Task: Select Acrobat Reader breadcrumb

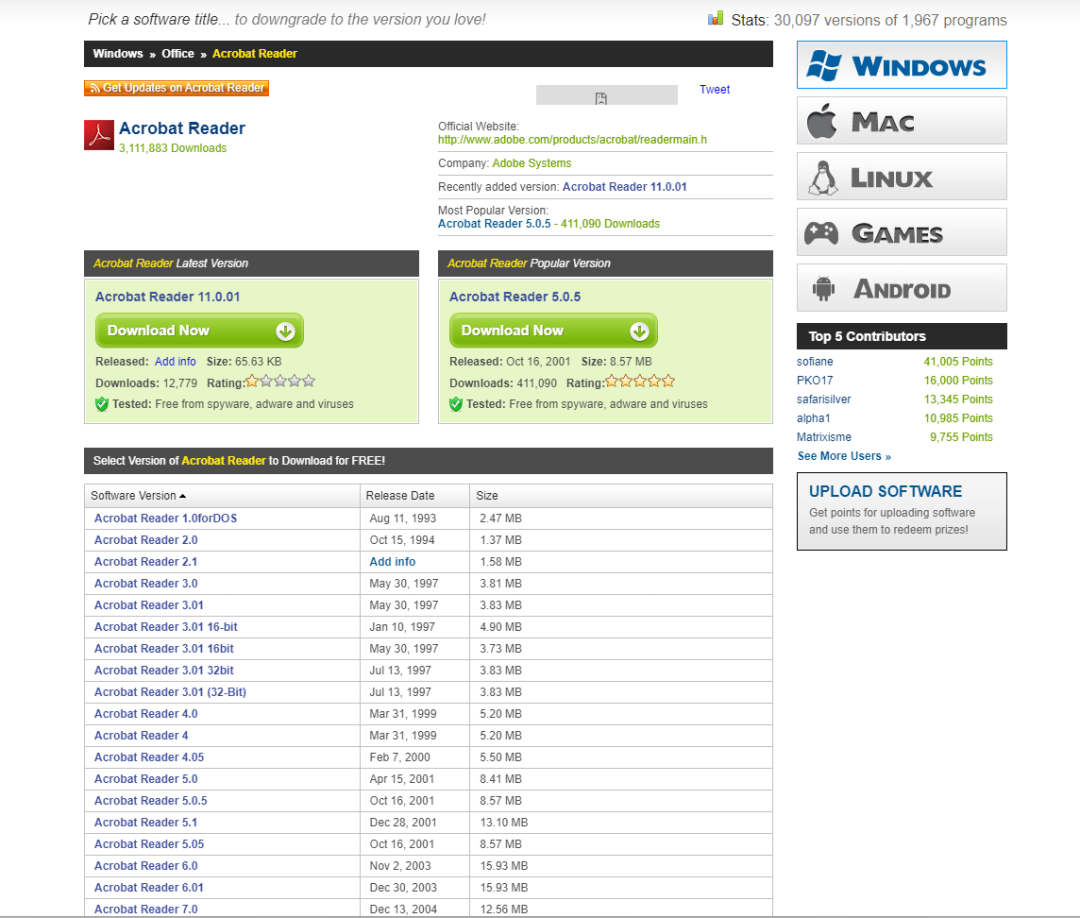Action: coord(255,54)
